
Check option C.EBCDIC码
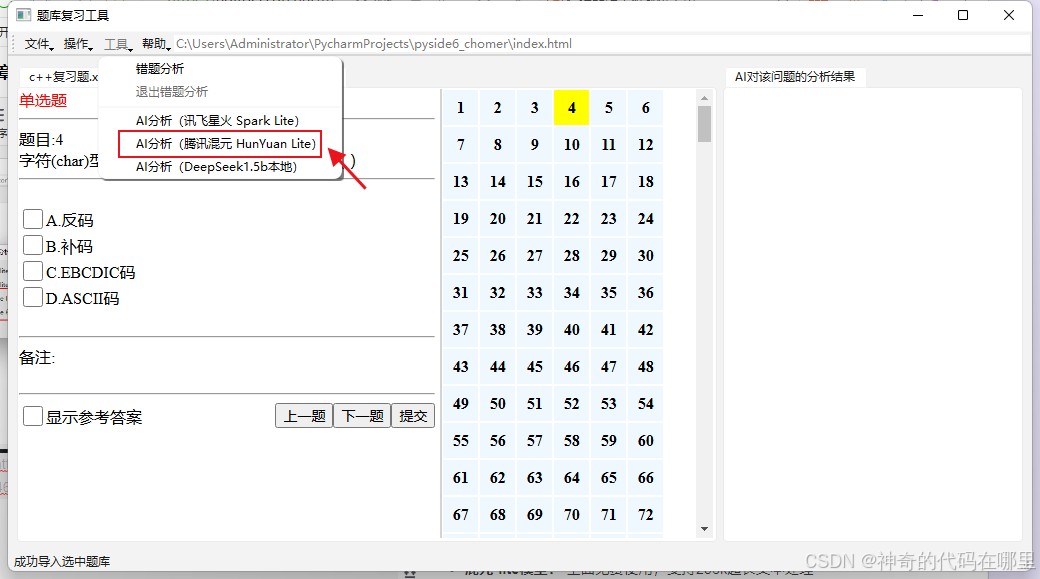point(32,271)
